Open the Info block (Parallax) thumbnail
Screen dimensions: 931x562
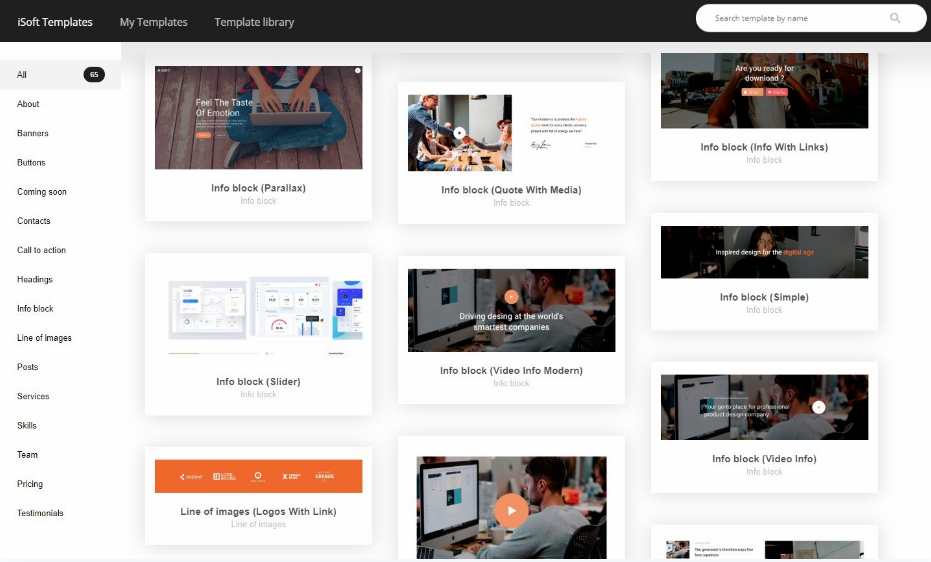[x=258, y=117]
